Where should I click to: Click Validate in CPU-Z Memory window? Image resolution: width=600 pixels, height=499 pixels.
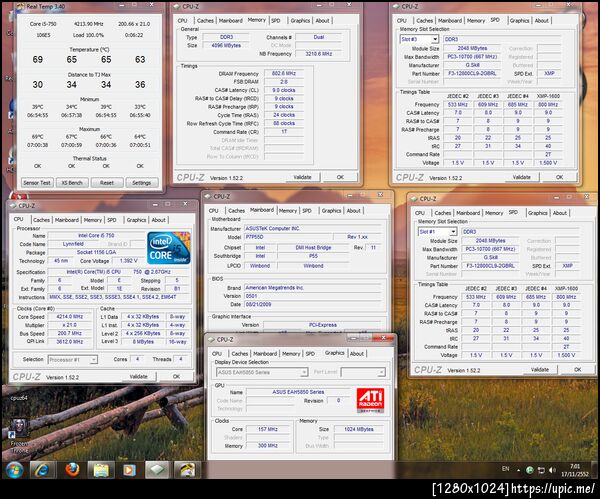pyautogui.click(x=302, y=177)
